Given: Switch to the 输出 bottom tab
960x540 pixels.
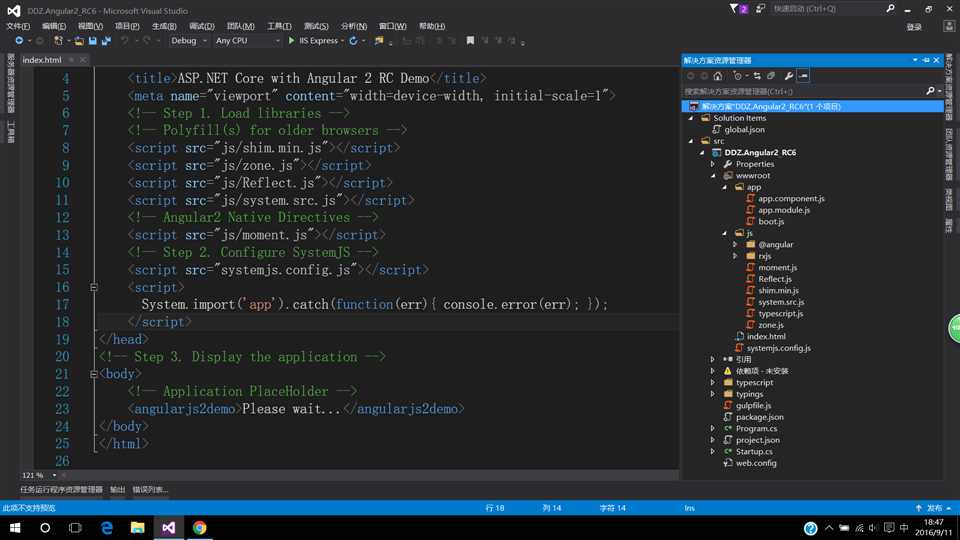Looking at the screenshot, I should (x=118, y=490).
